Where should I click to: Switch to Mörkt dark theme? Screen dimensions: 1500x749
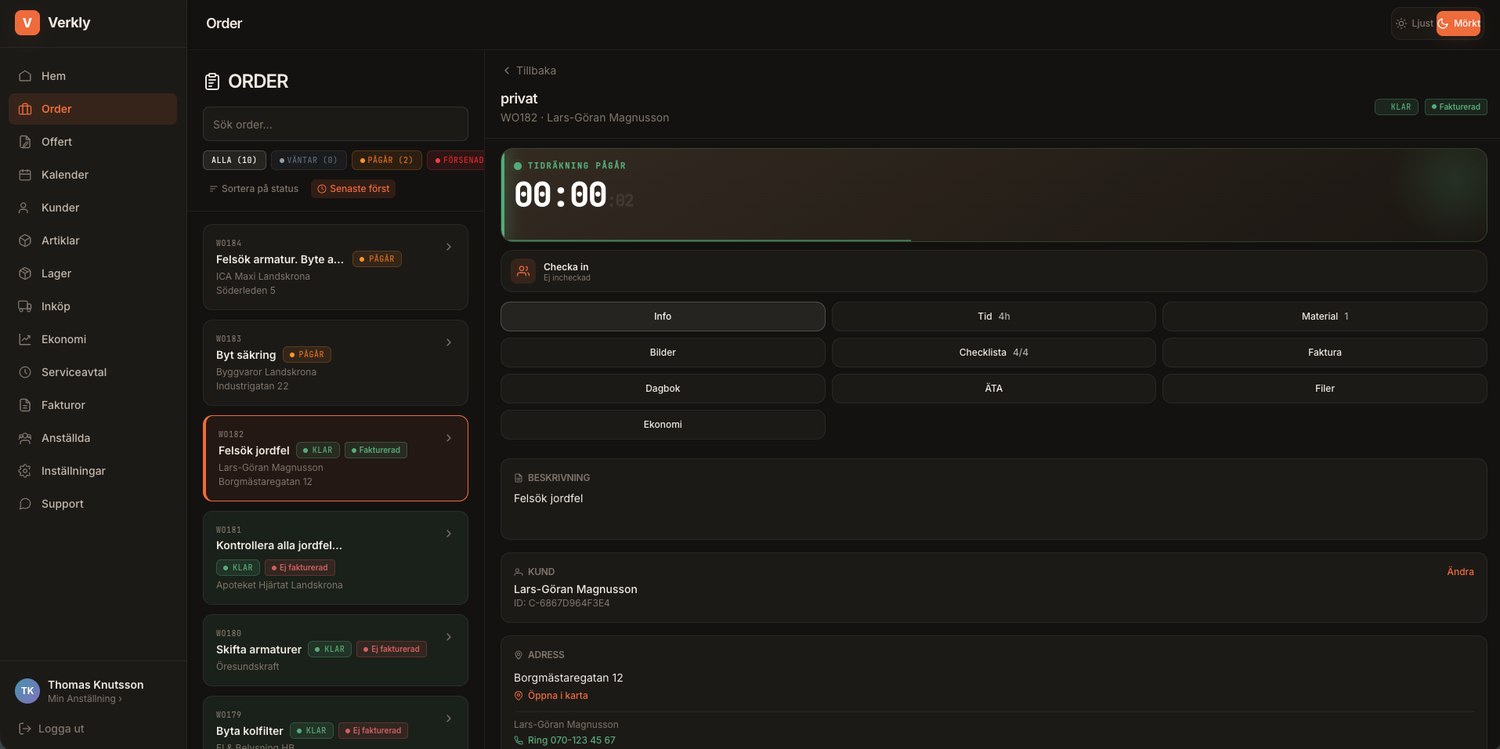(x=1459, y=23)
